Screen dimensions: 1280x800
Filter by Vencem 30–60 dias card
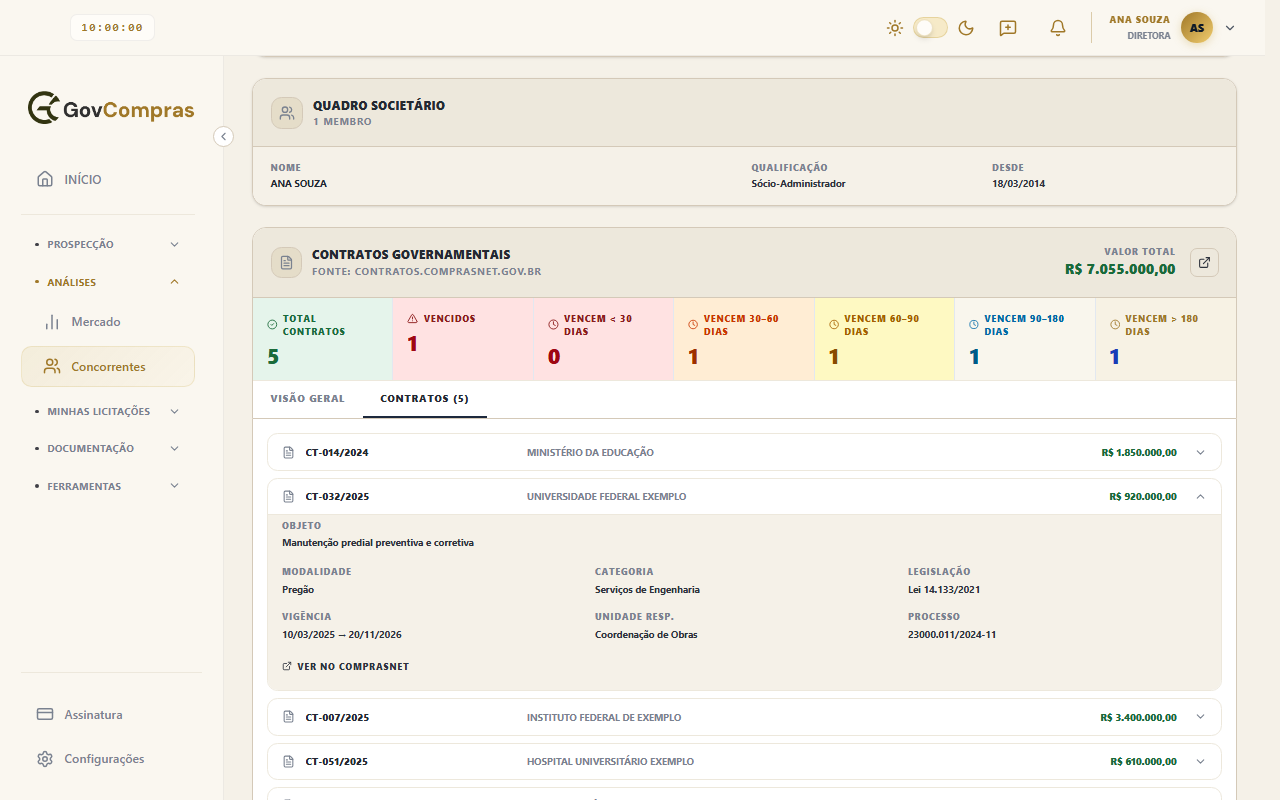[x=744, y=339]
